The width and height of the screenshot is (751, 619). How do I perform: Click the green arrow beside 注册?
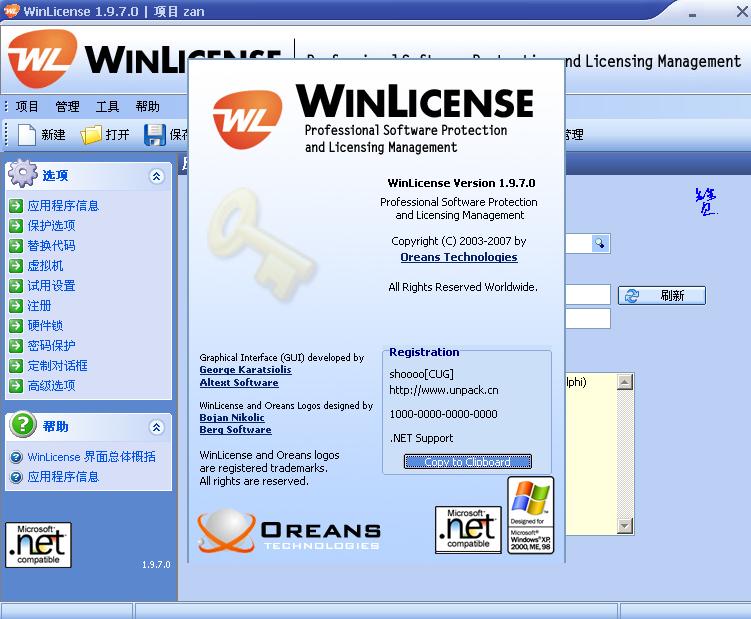(16, 306)
